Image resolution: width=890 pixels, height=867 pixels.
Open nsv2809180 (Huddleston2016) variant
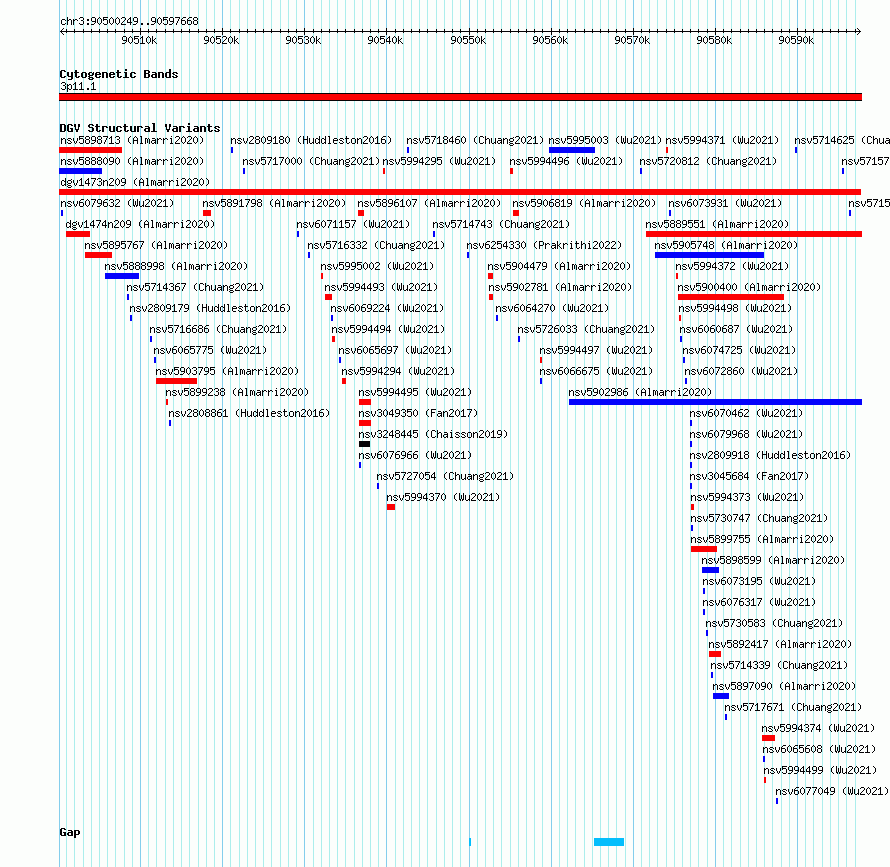pyautogui.click(x=311, y=140)
